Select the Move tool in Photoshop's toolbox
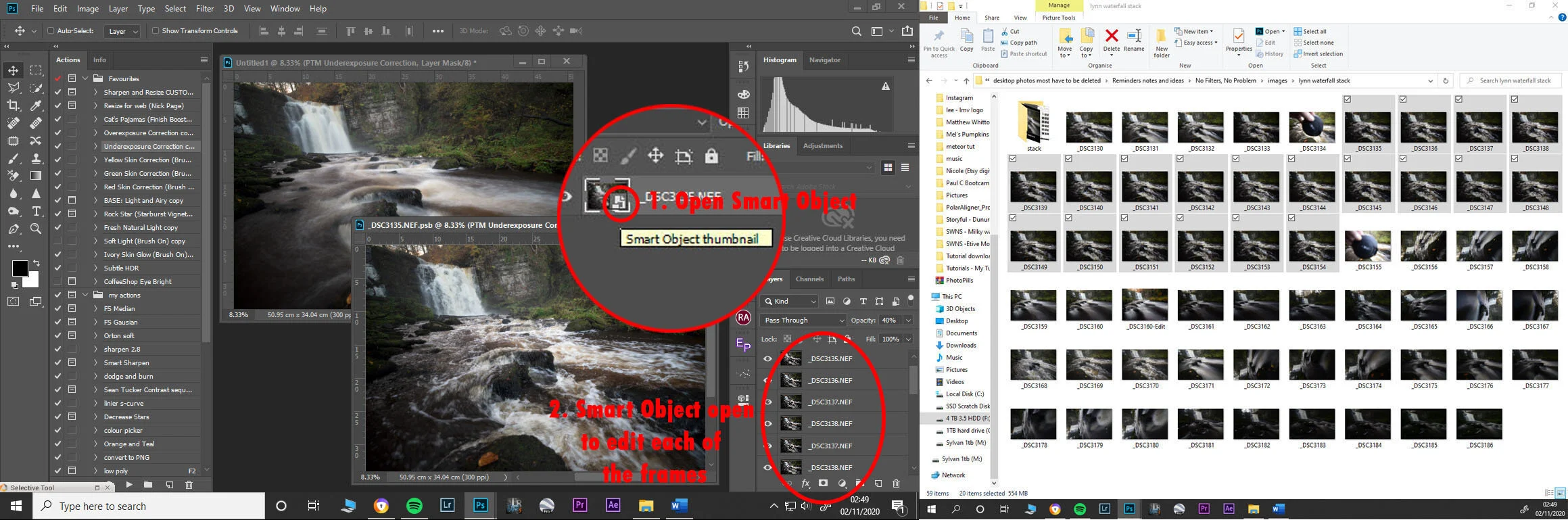Image resolution: width=1568 pixels, height=520 pixels. pyautogui.click(x=13, y=70)
